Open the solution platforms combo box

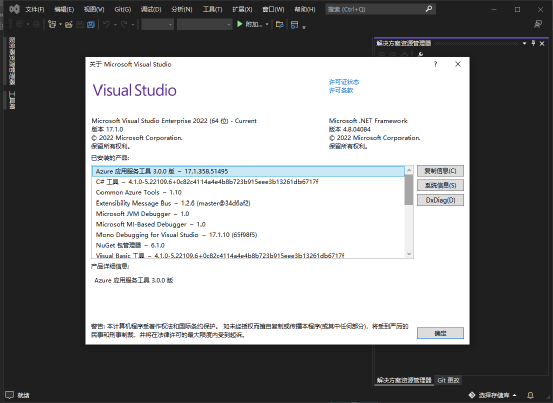[205, 24]
